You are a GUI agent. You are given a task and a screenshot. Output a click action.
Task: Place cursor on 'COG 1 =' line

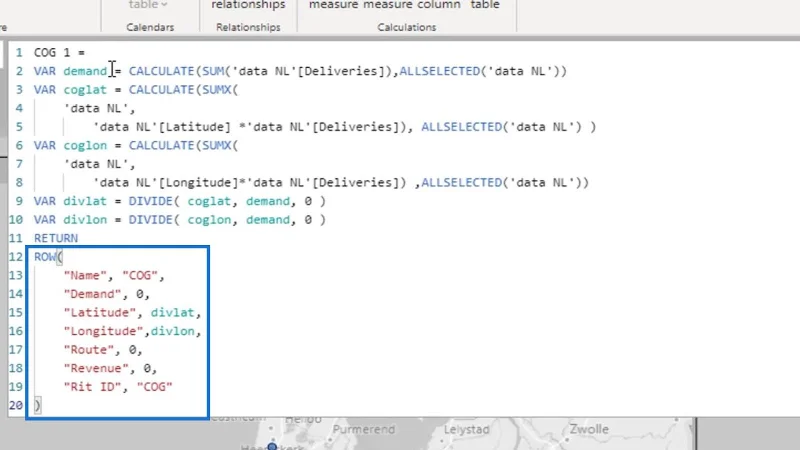click(59, 53)
